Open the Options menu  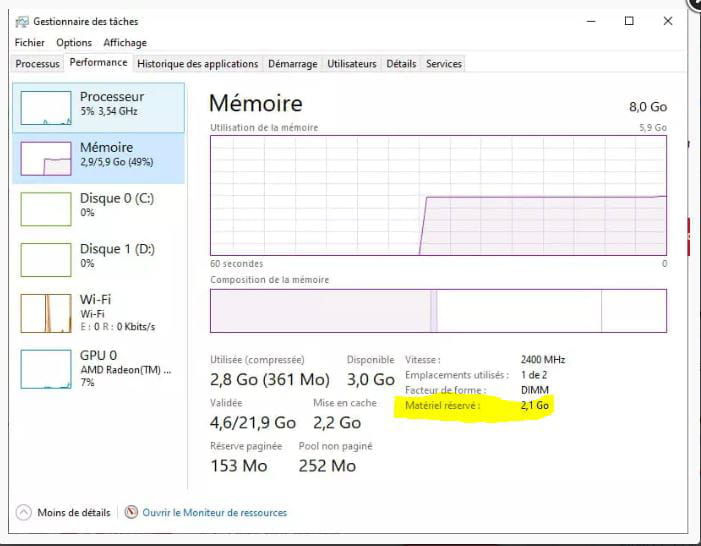tap(74, 42)
